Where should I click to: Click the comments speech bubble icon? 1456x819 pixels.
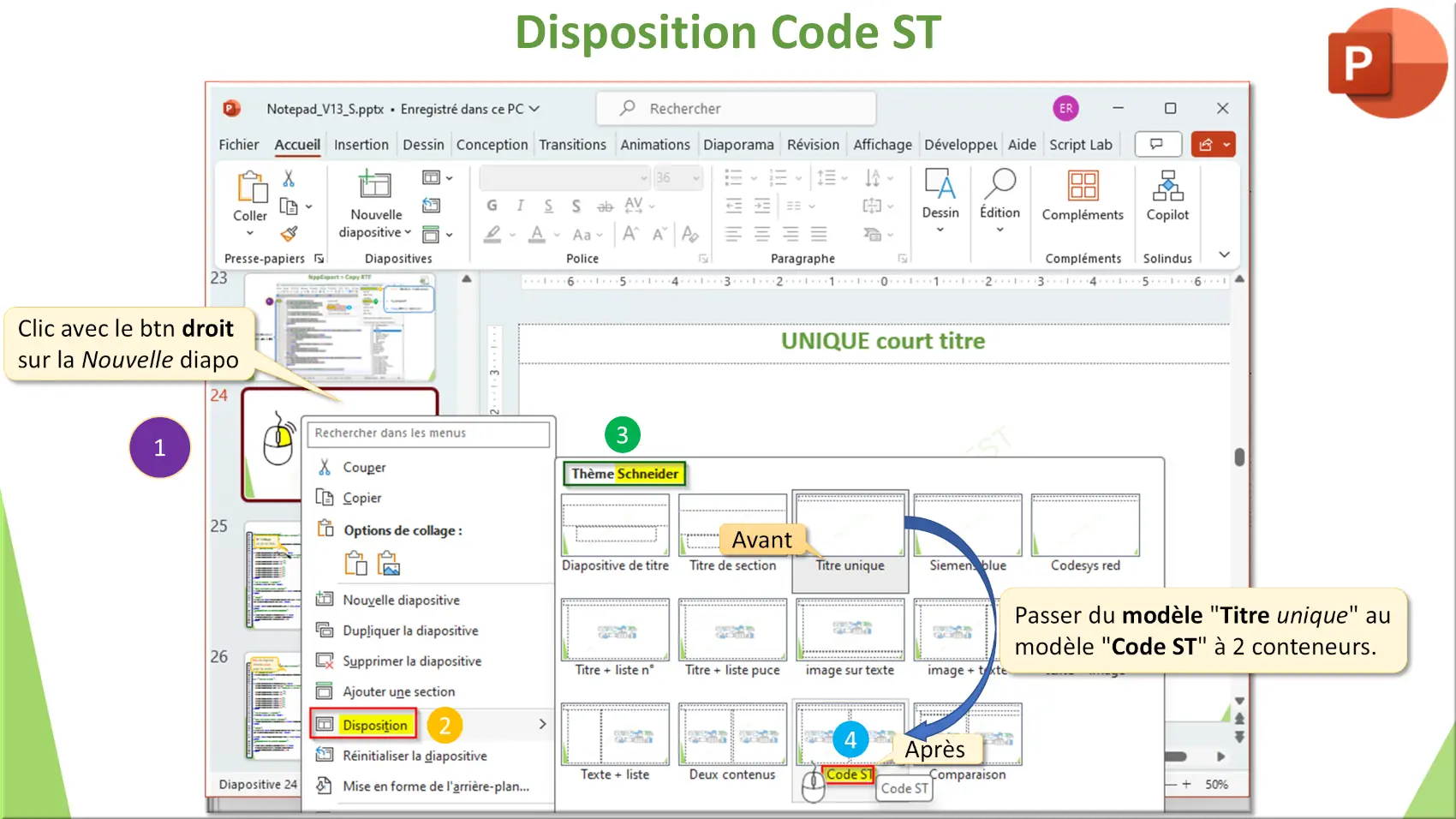click(x=1158, y=144)
